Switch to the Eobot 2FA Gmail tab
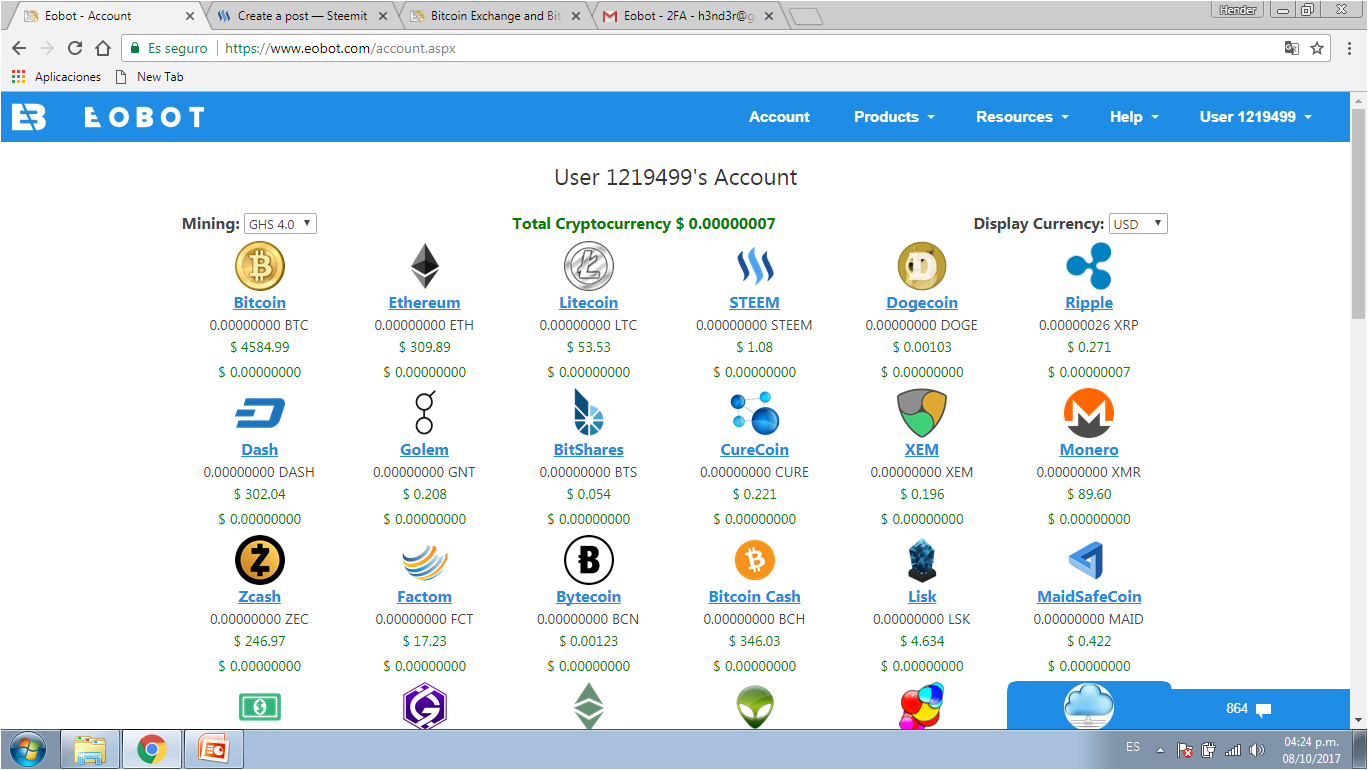This screenshot has width=1368, height=770. (x=687, y=16)
